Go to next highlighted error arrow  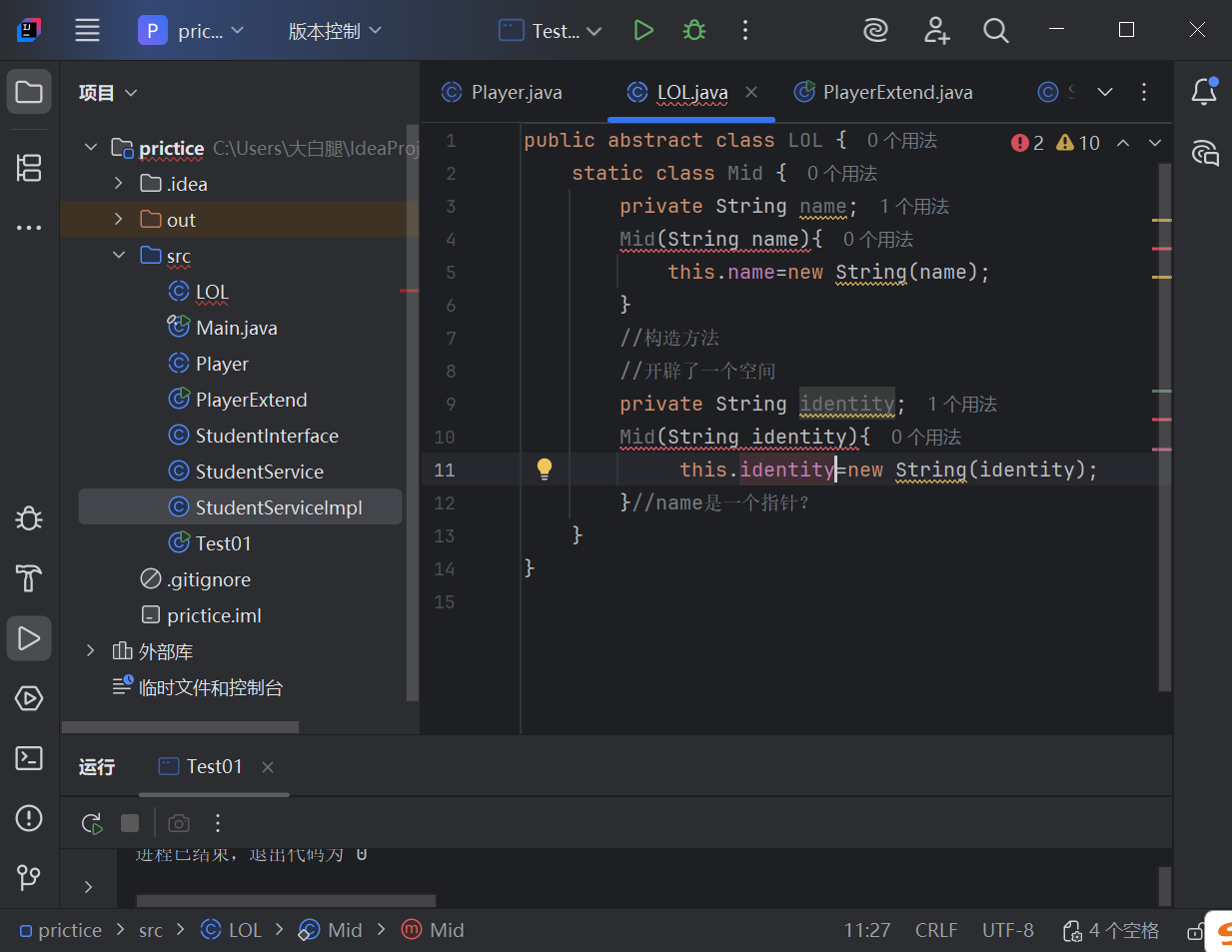click(1155, 143)
